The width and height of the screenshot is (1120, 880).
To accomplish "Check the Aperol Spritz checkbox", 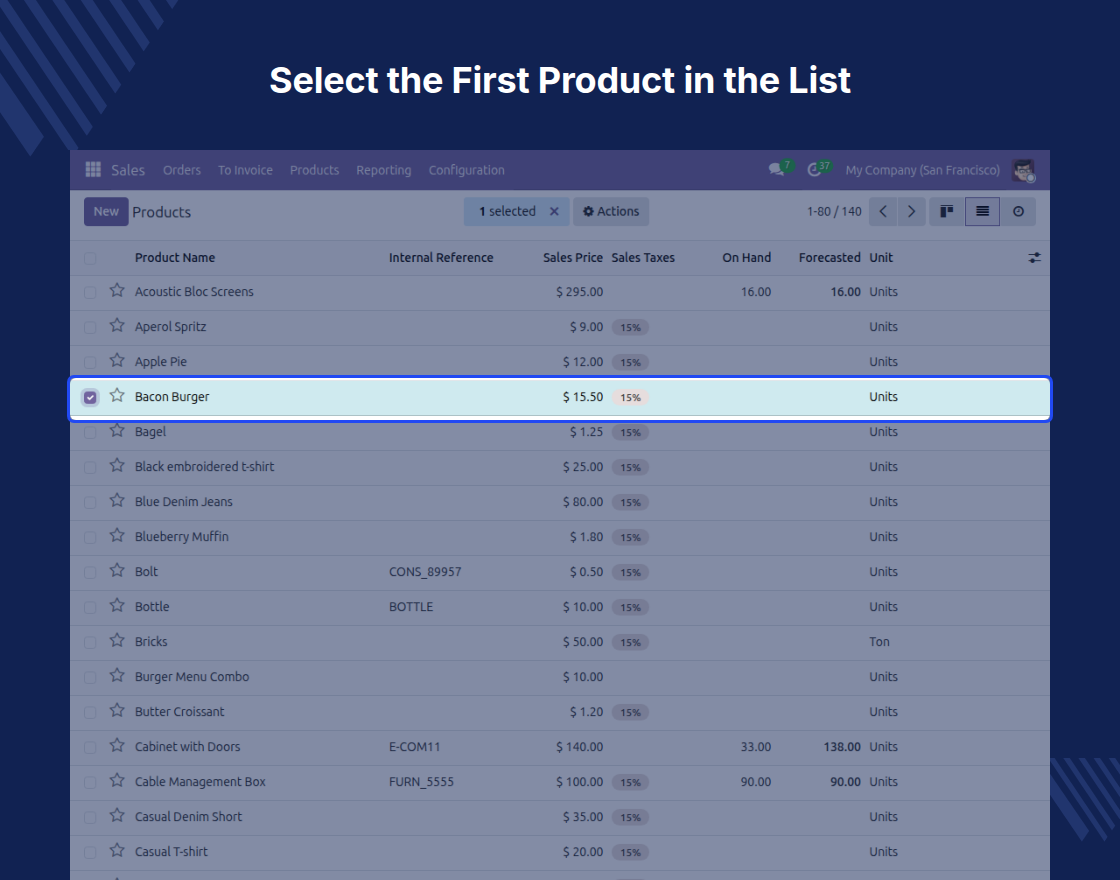I will (90, 327).
